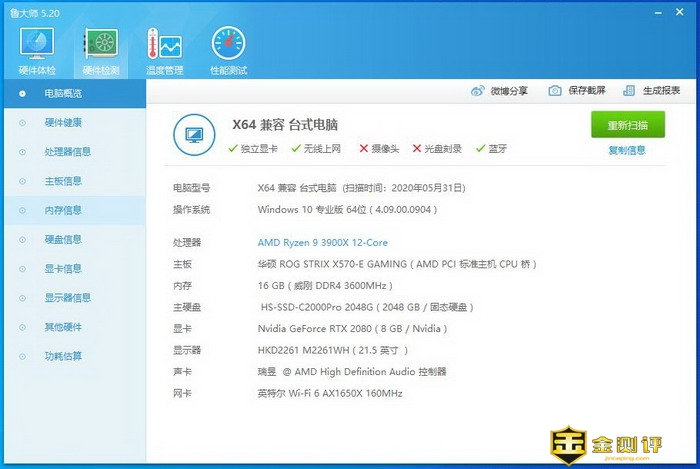Click the 保存截屏 camera screenshot icon
The width and height of the screenshot is (700, 469).
pyautogui.click(x=555, y=91)
